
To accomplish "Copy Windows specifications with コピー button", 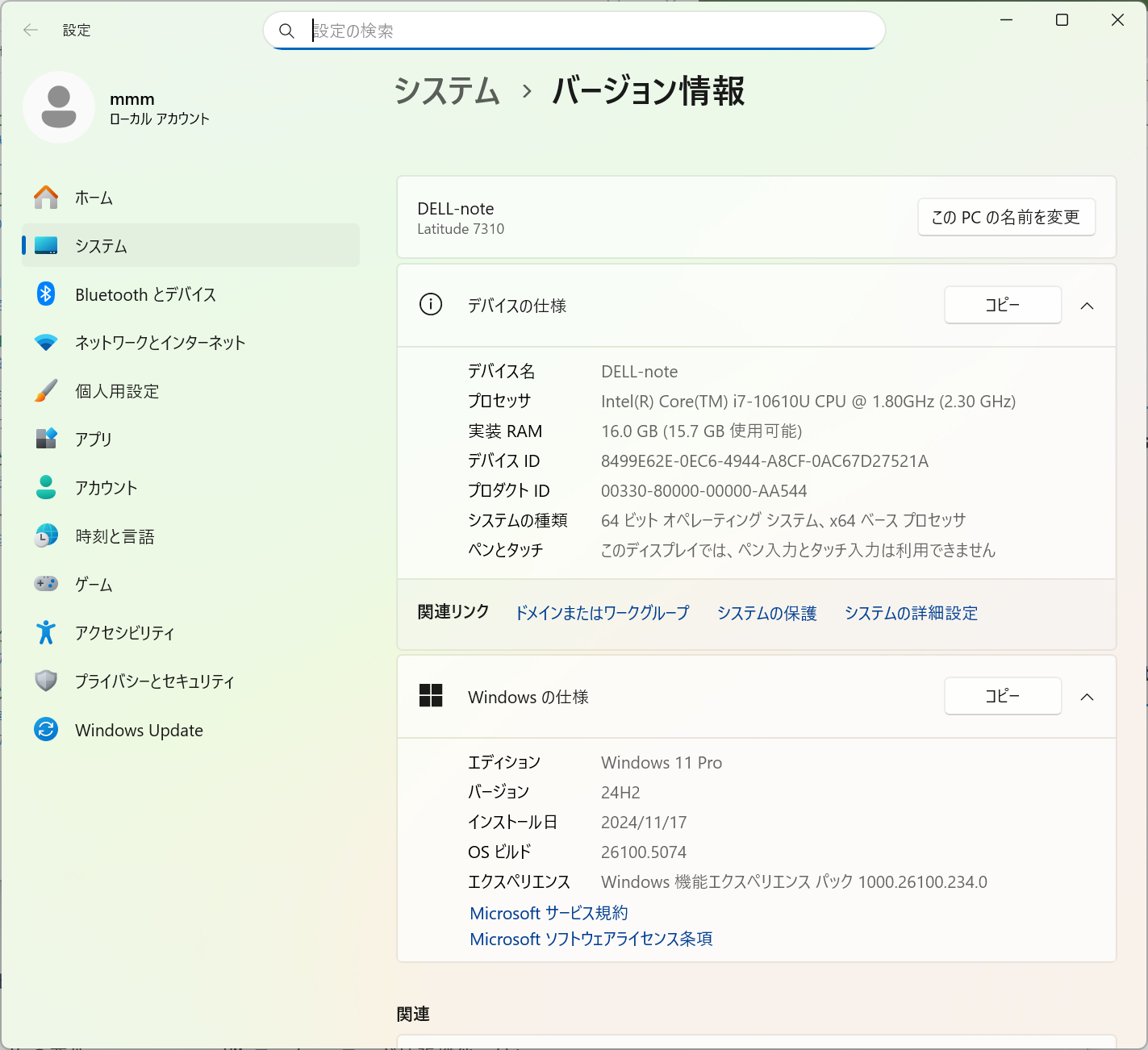I will pyautogui.click(x=1003, y=696).
